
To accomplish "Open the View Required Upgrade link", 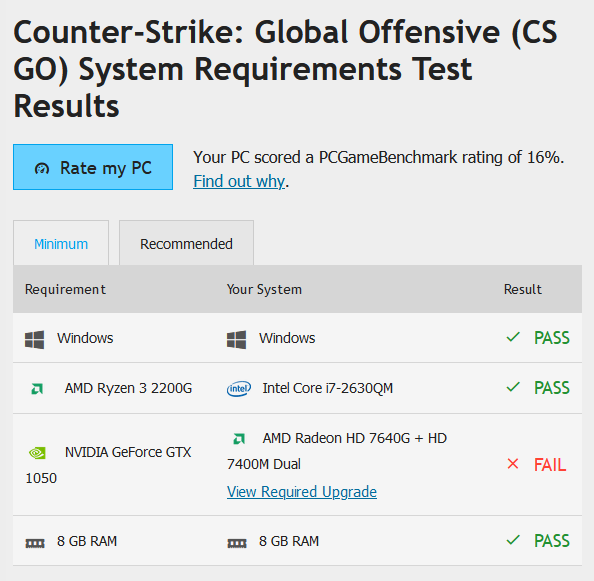I will pos(302,492).
